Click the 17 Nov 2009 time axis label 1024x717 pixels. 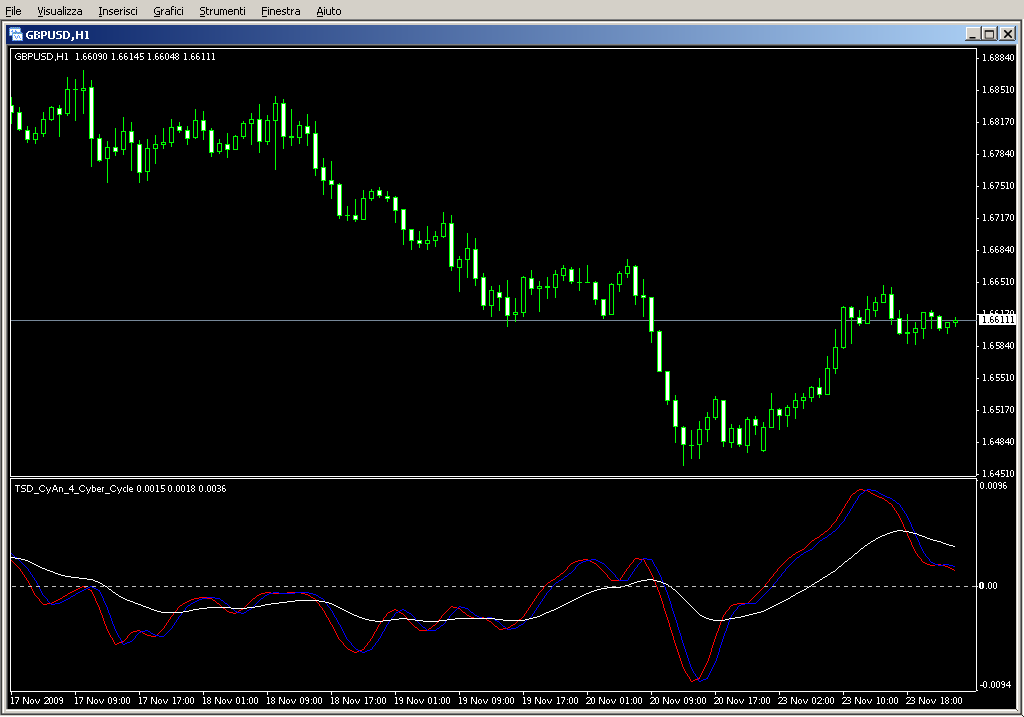[37, 701]
